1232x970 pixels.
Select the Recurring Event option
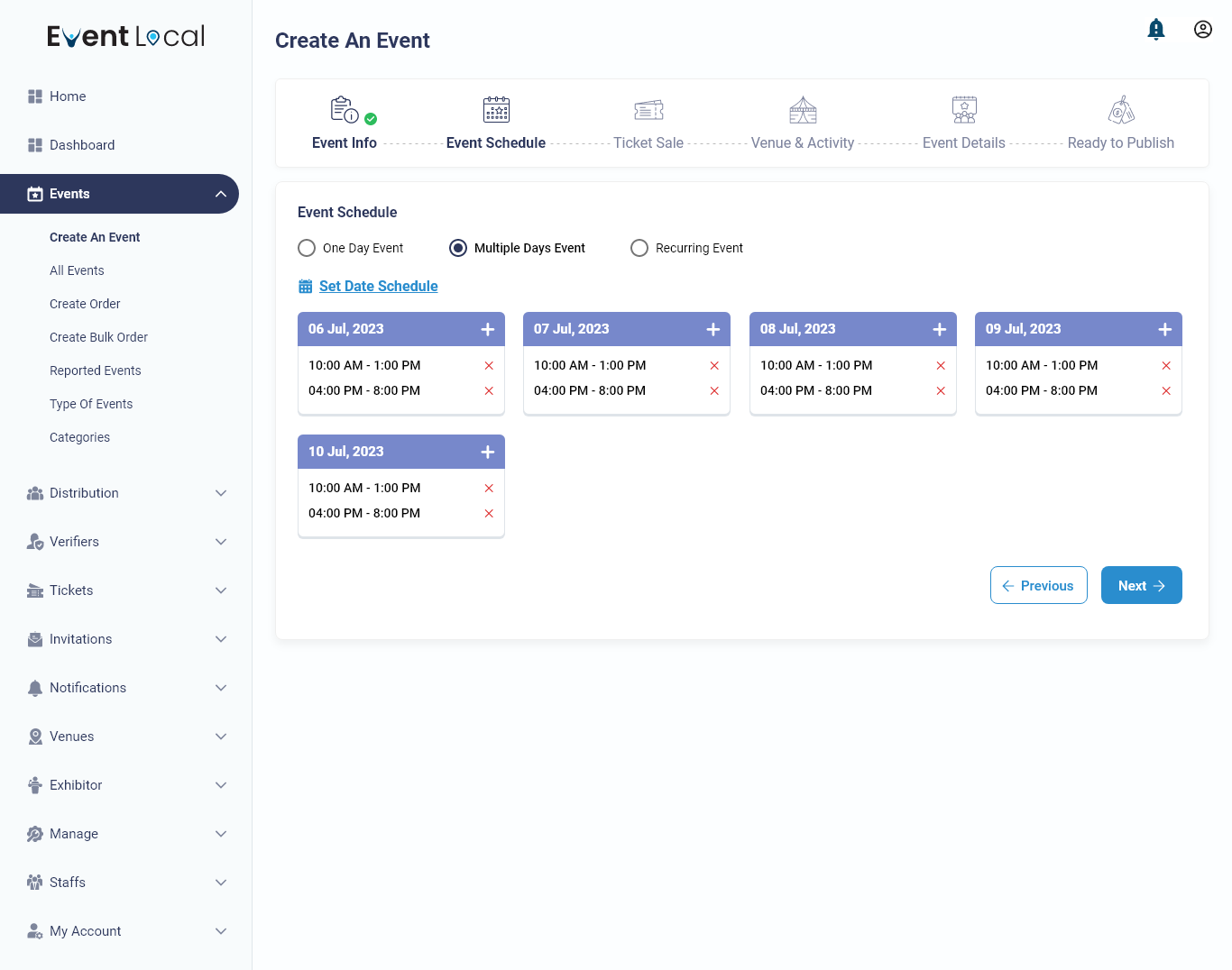639,247
